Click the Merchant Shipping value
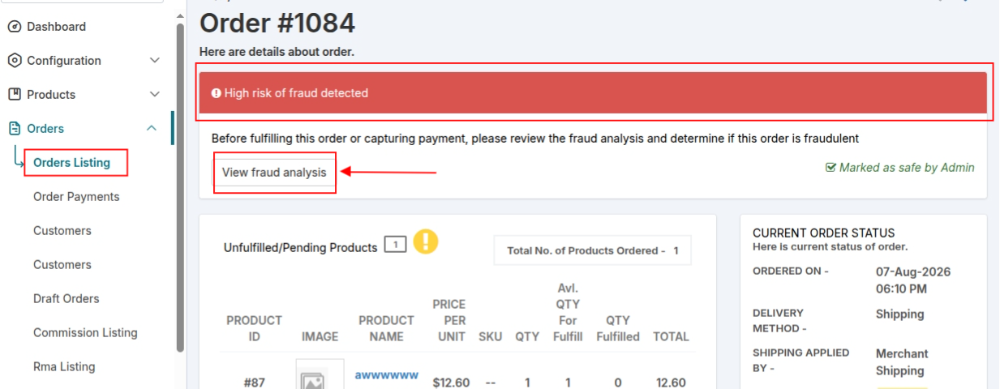Image resolution: width=1000 pixels, height=389 pixels. 902,362
